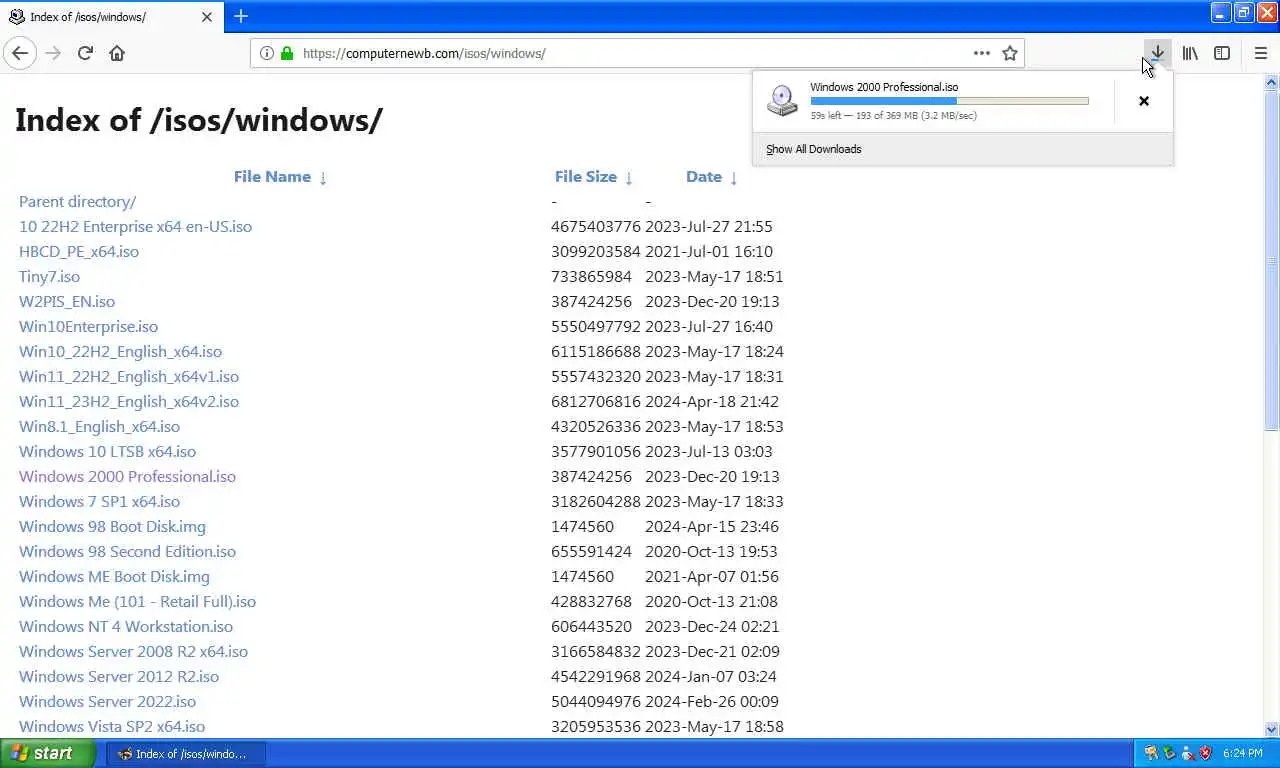Open the Firefox hamburger menu
This screenshot has width=1280, height=768.
tap(1260, 53)
